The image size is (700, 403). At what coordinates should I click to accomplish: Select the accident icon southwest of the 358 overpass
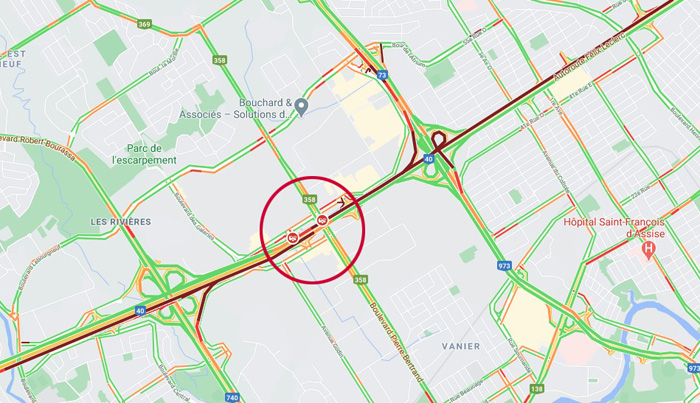[293, 237]
